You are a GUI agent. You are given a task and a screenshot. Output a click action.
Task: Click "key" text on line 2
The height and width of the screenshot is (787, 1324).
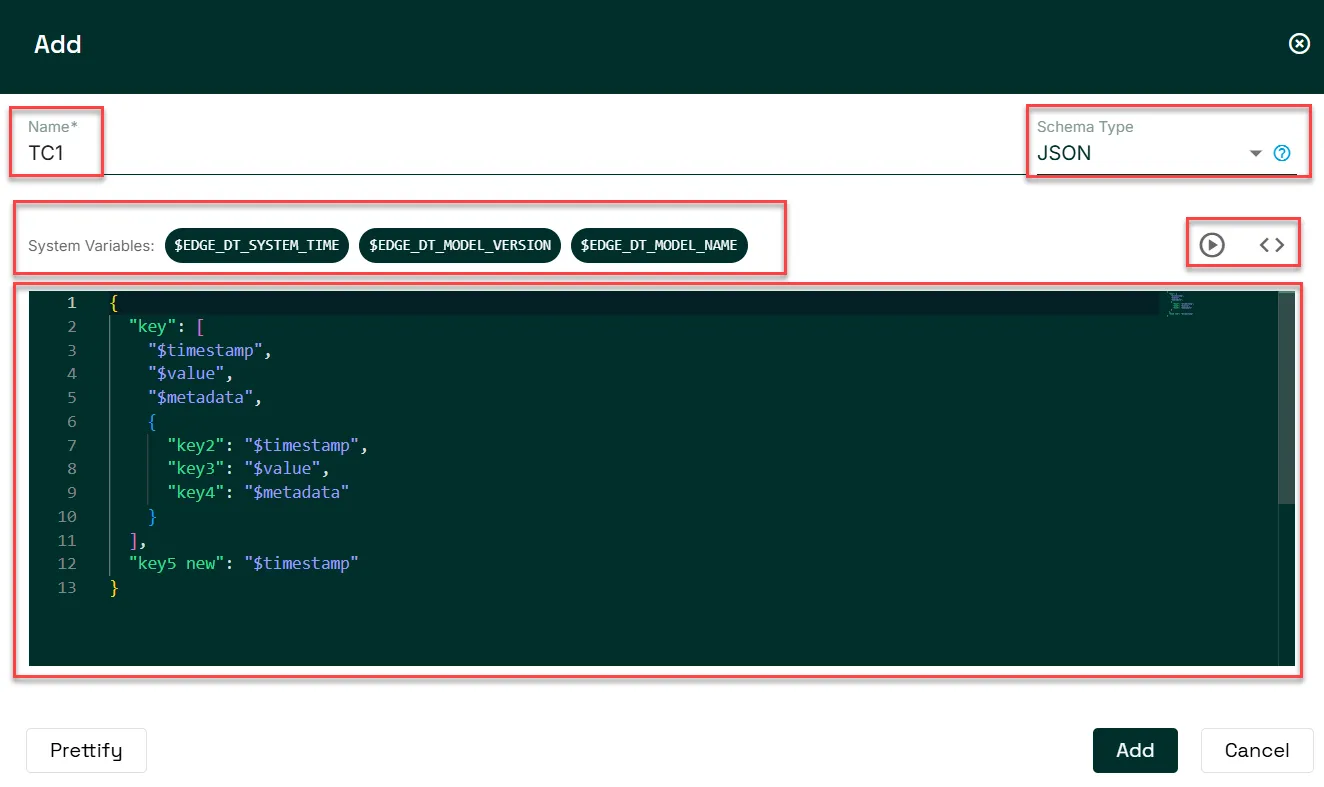tap(153, 326)
